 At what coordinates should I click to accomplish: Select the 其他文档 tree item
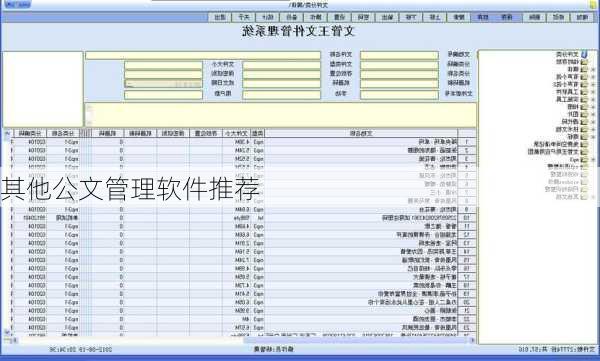pos(567,197)
